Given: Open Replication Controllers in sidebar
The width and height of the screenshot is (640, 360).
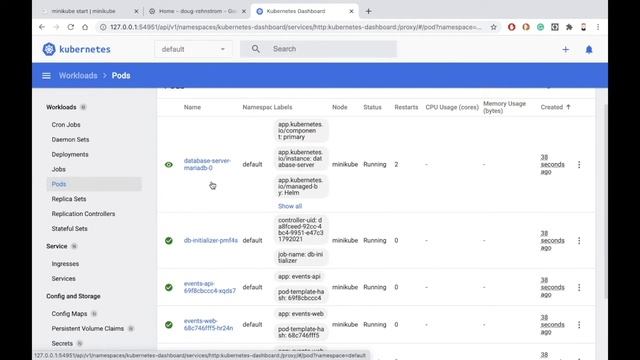Looking at the screenshot, I should click(83, 214).
